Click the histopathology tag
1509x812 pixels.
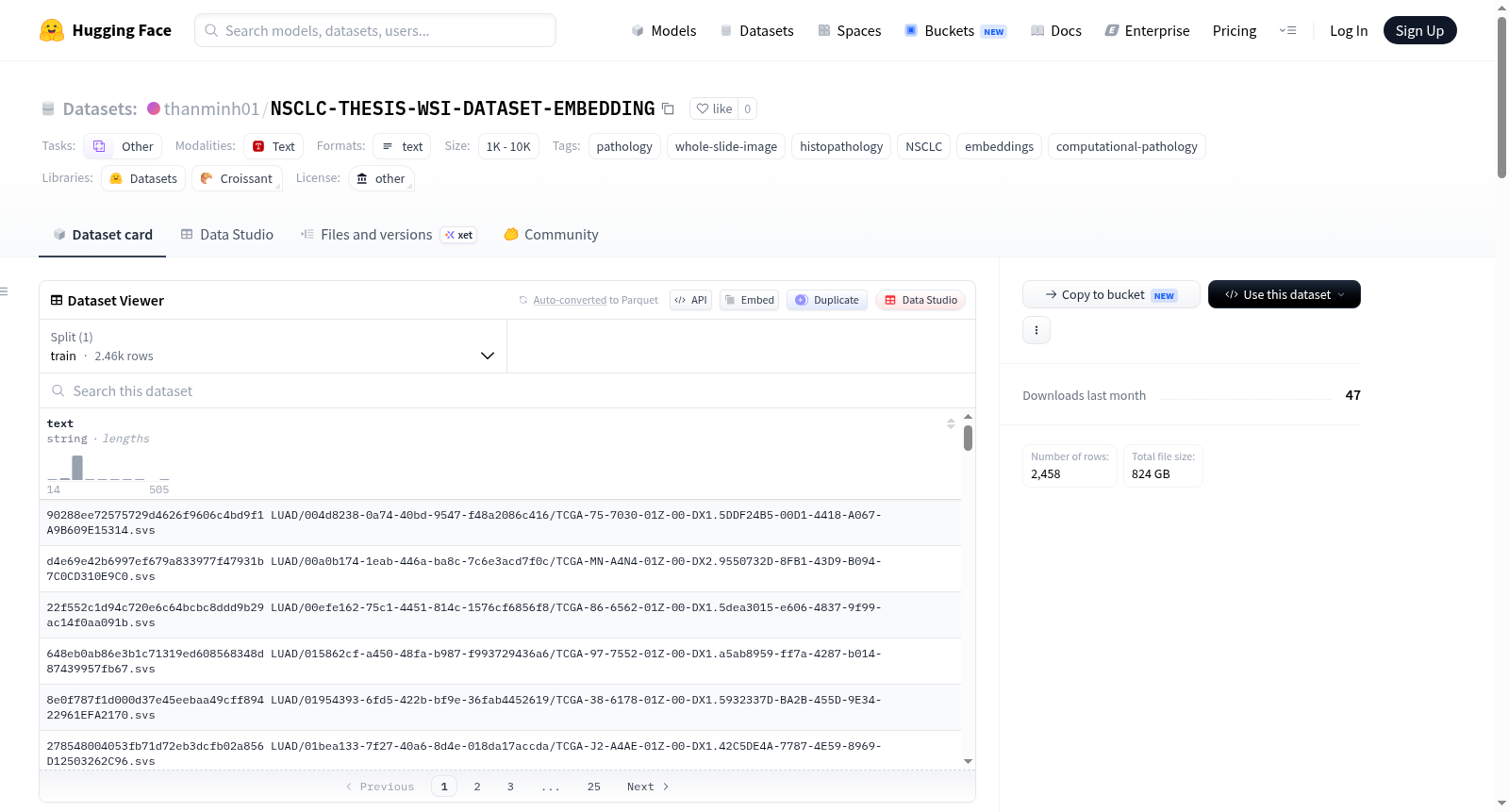841,146
